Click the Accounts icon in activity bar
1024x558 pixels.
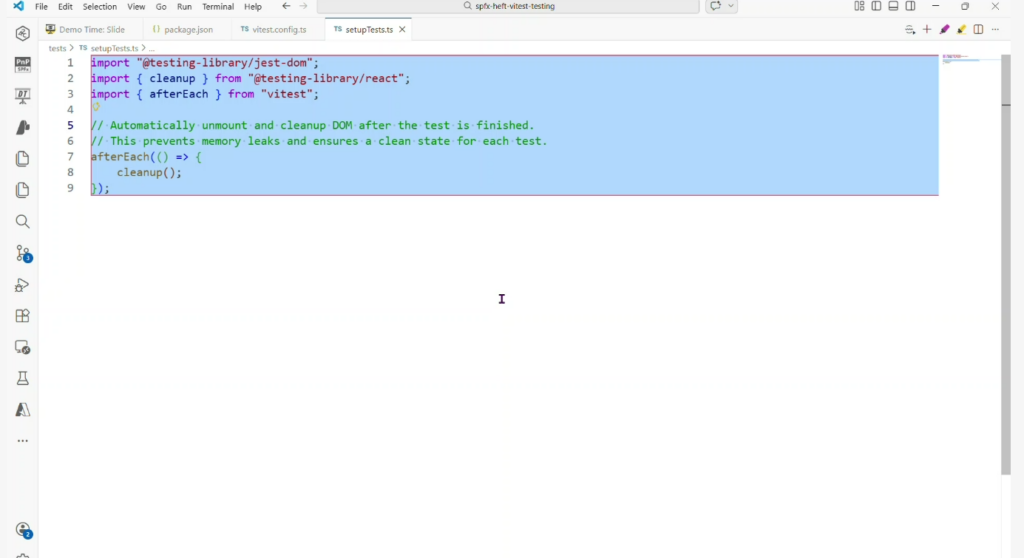click(x=22, y=530)
